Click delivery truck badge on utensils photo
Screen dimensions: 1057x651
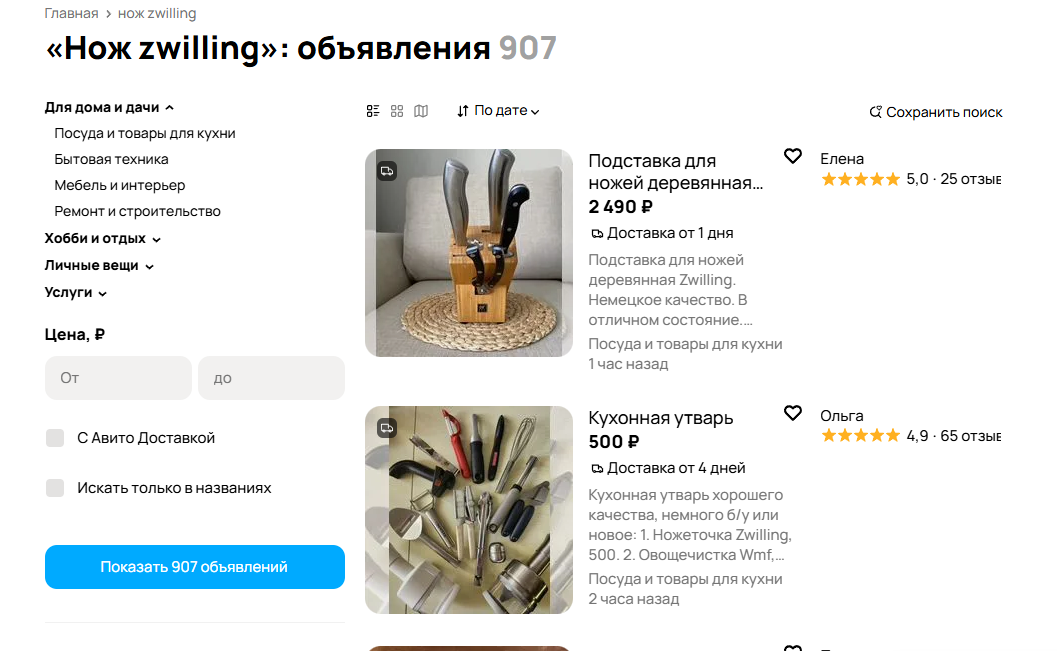click(387, 428)
